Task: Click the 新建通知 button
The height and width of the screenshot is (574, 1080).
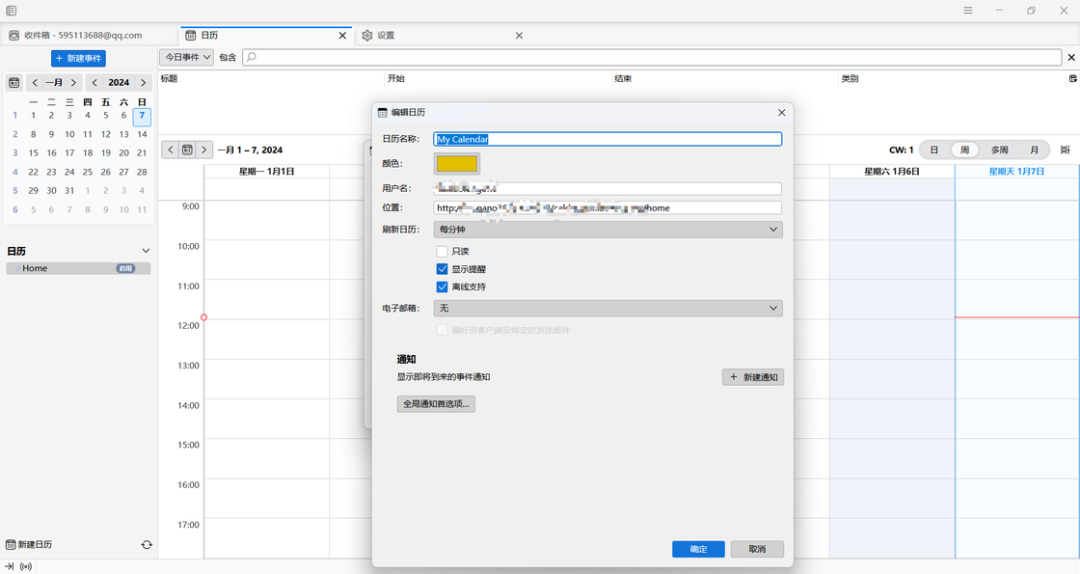Action: click(753, 377)
